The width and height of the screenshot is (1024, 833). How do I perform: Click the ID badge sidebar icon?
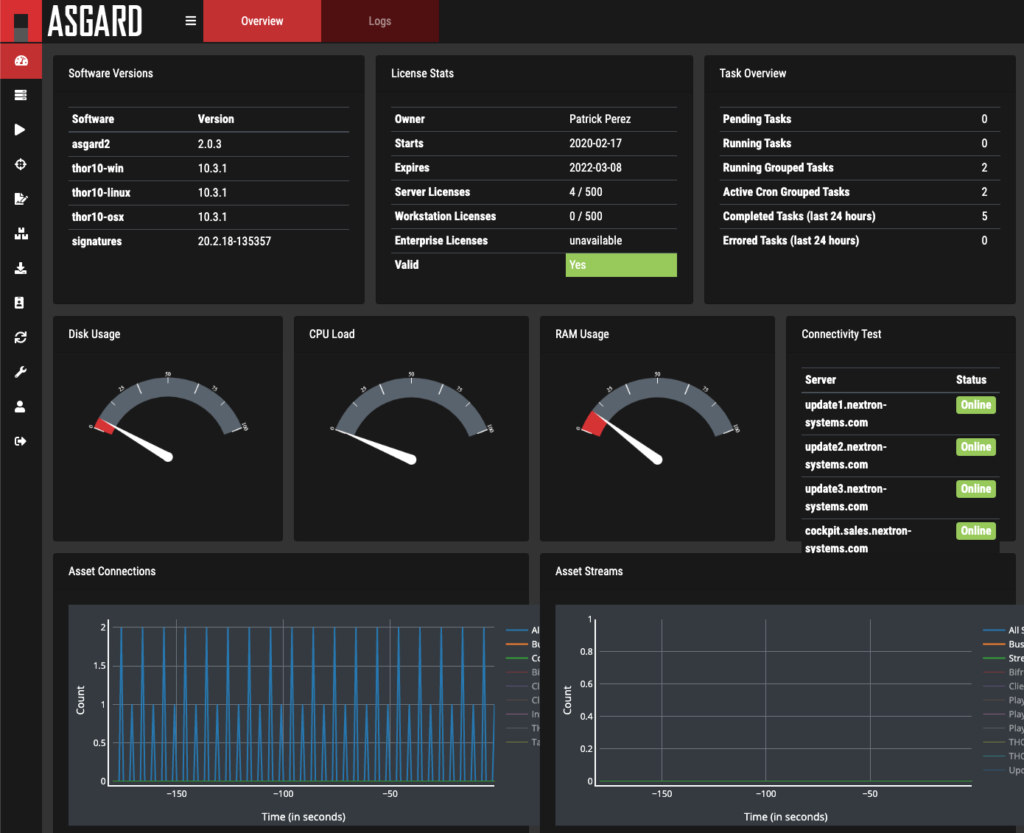[x=21, y=303]
